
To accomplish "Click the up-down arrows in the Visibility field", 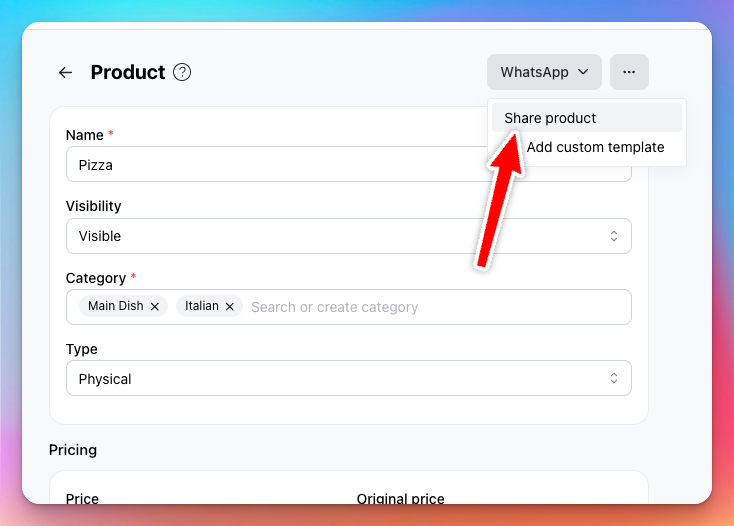I will 614,236.
